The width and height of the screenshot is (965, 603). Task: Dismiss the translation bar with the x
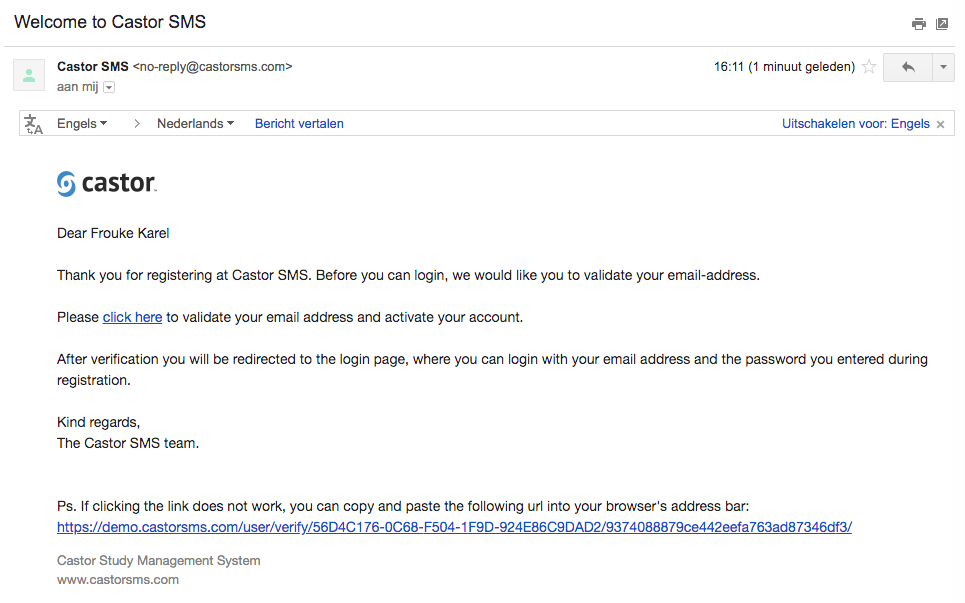(941, 125)
